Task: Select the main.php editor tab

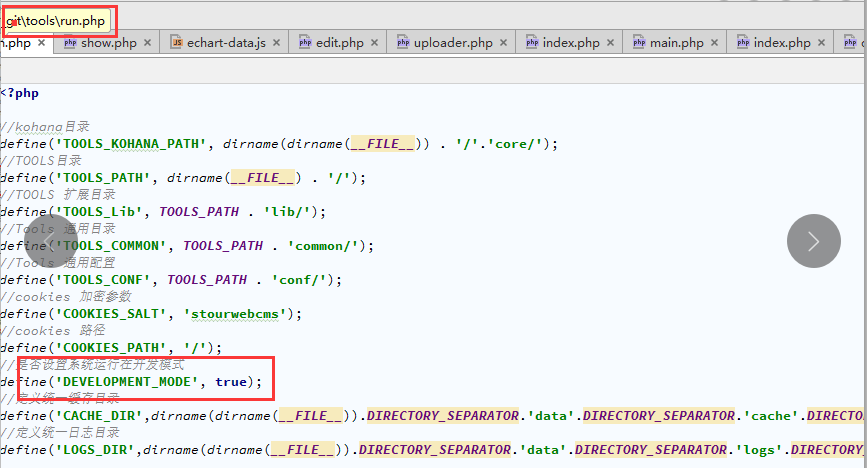Action: point(677,43)
